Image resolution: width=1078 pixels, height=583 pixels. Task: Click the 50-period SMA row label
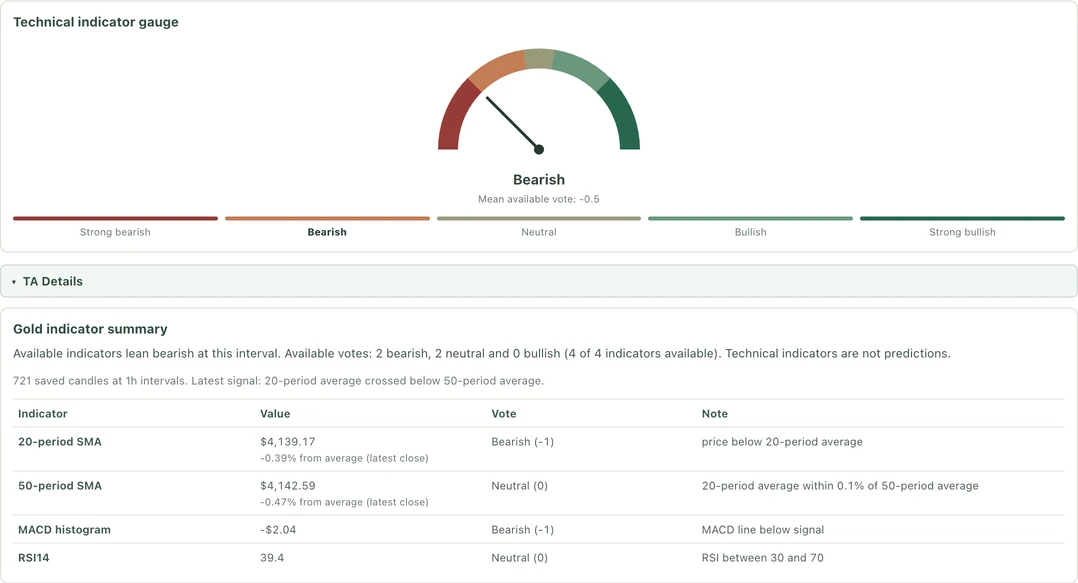coord(60,486)
